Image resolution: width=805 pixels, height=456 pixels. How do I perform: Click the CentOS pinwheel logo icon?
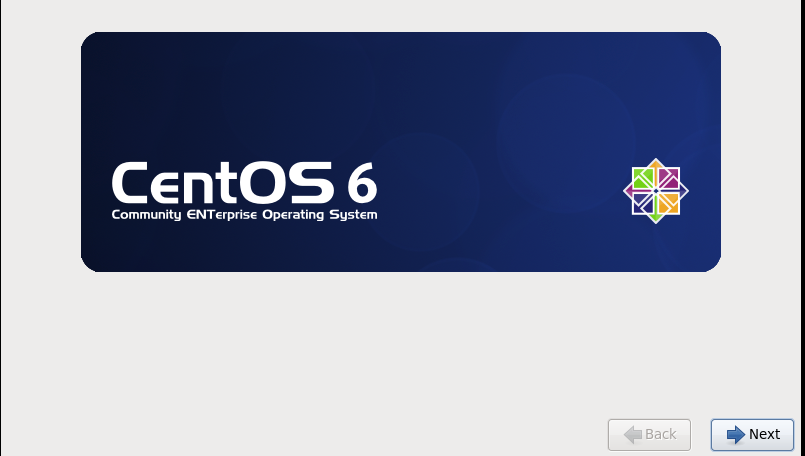[x=656, y=191]
